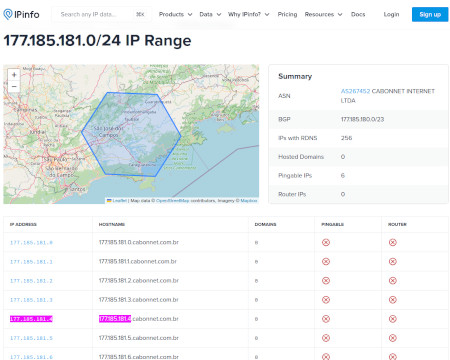The width and height of the screenshot is (450, 360).
Task: Expand the Why IPinfo? menu
Action: [248, 14]
